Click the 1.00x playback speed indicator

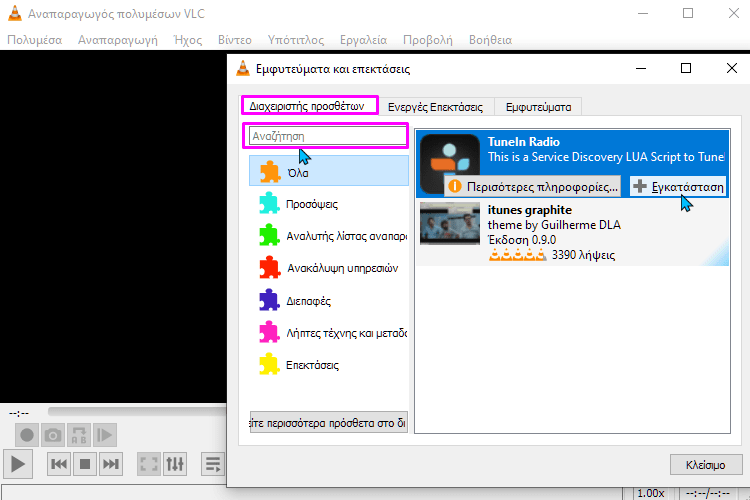(651, 493)
